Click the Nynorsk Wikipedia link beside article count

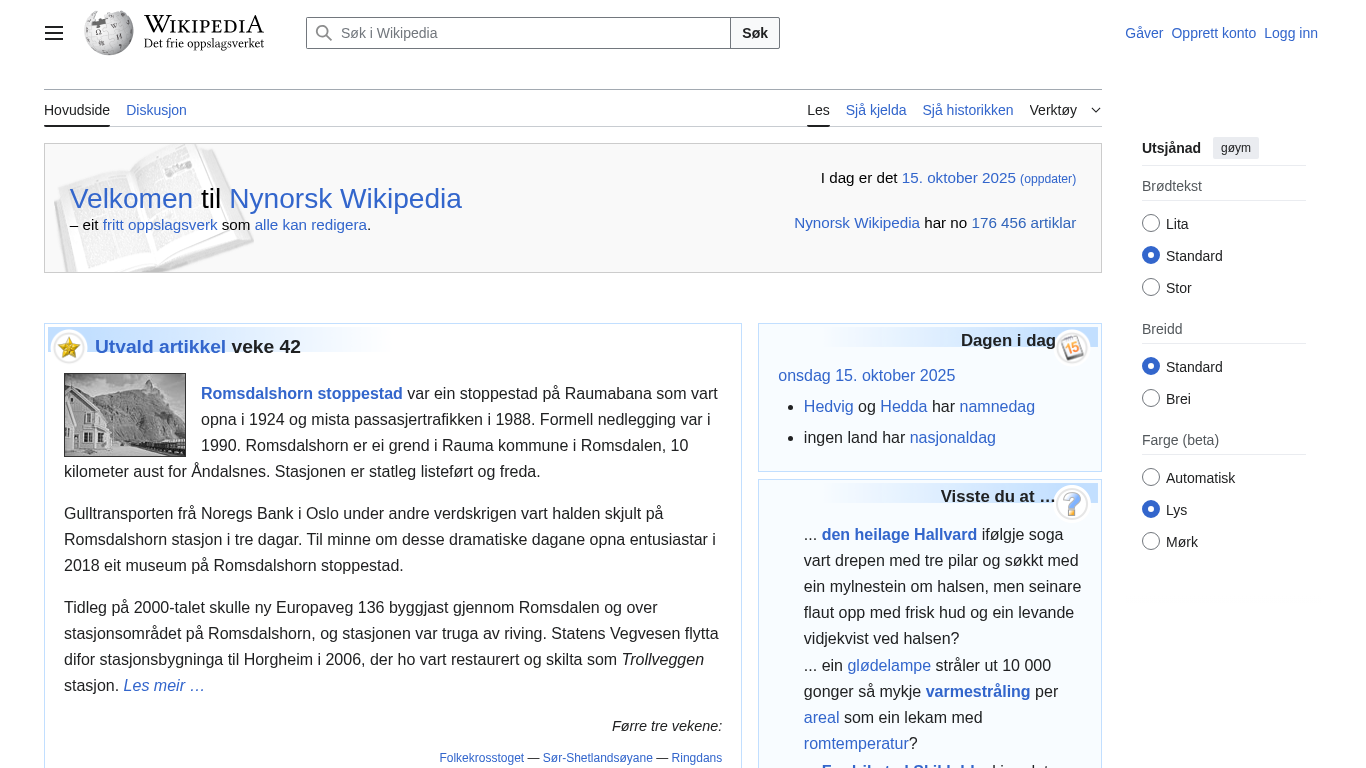[x=857, y=223]
